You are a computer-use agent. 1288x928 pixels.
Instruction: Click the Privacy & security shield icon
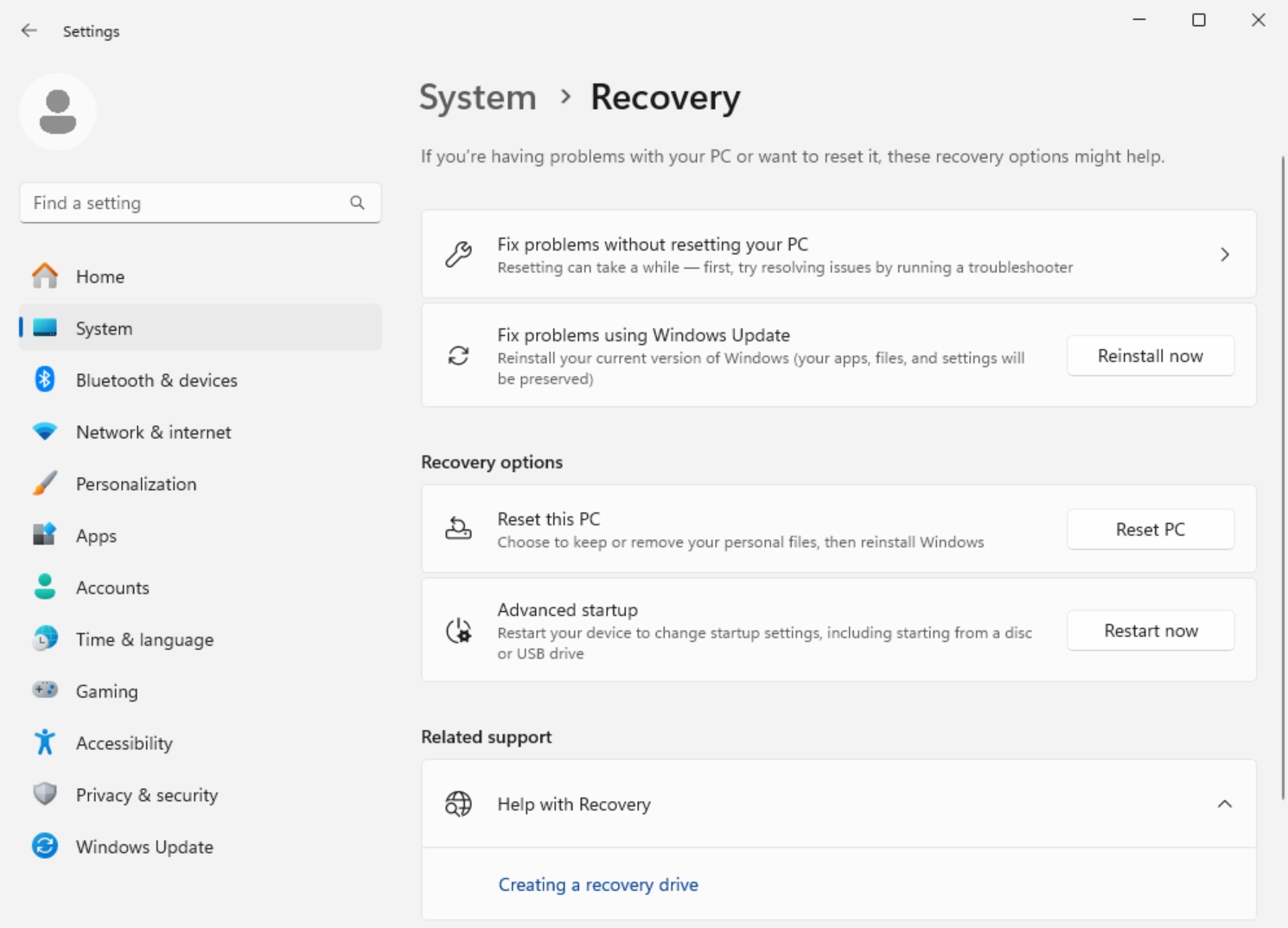coord(45,794)
